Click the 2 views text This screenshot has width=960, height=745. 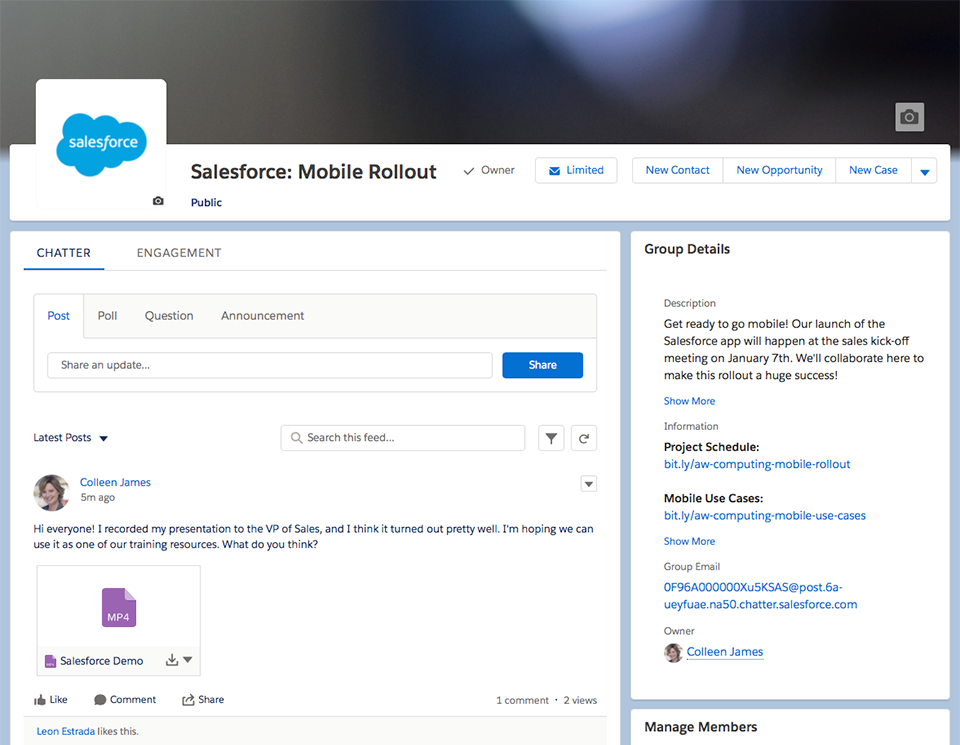pyautogui.click(x=580, y=700)
